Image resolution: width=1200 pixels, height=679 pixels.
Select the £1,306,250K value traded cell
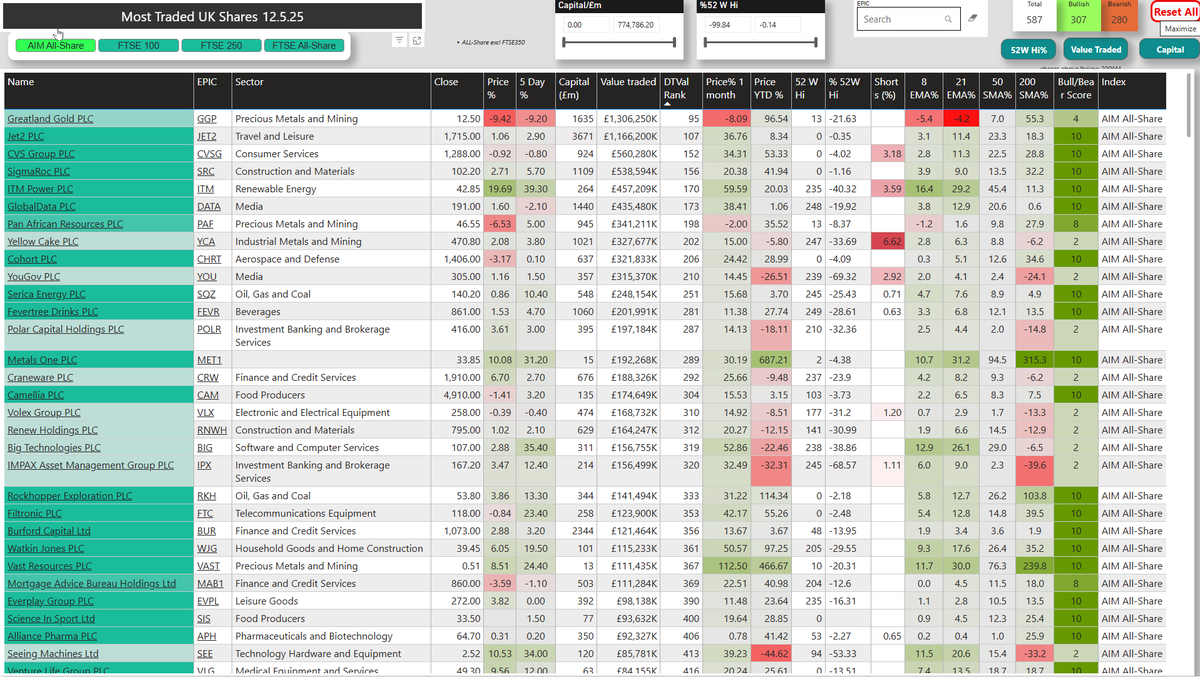tap(627, 119)
